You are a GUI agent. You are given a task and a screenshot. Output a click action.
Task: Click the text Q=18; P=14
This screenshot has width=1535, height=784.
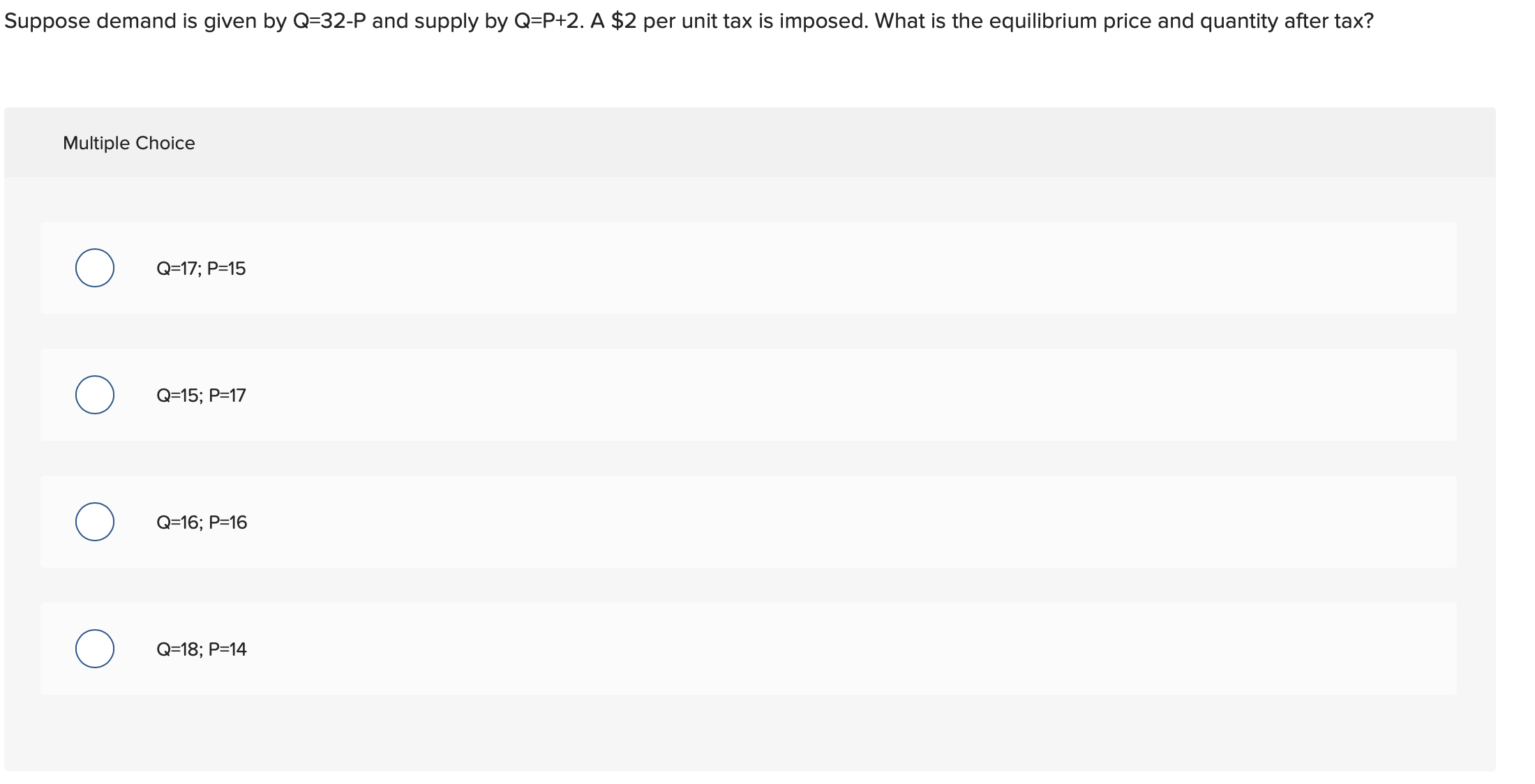point(200,649)
